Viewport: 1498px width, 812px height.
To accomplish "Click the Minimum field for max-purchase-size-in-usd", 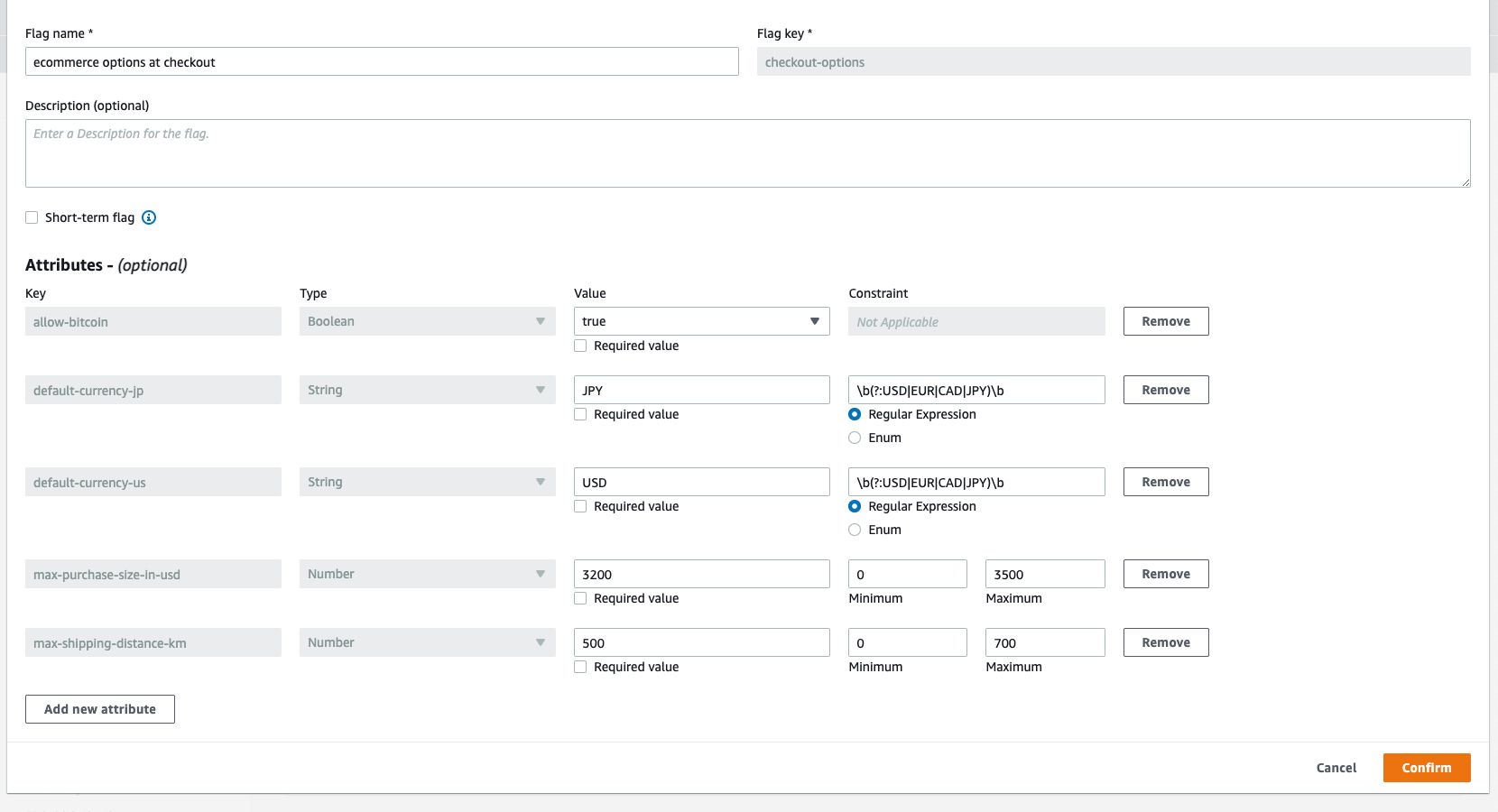I will click(908, 574).
